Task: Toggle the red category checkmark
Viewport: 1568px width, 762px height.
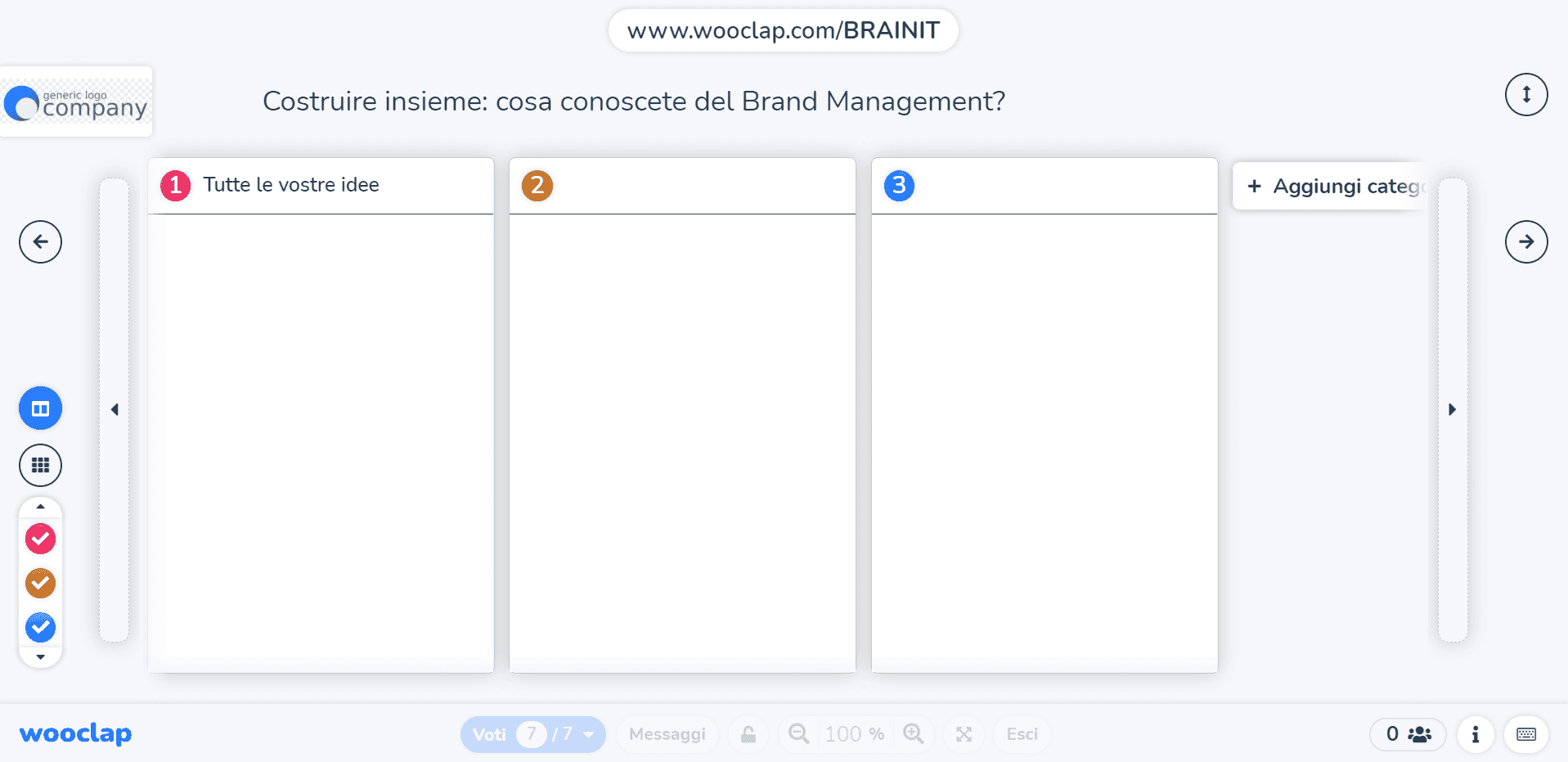Action: click(40, 539)
